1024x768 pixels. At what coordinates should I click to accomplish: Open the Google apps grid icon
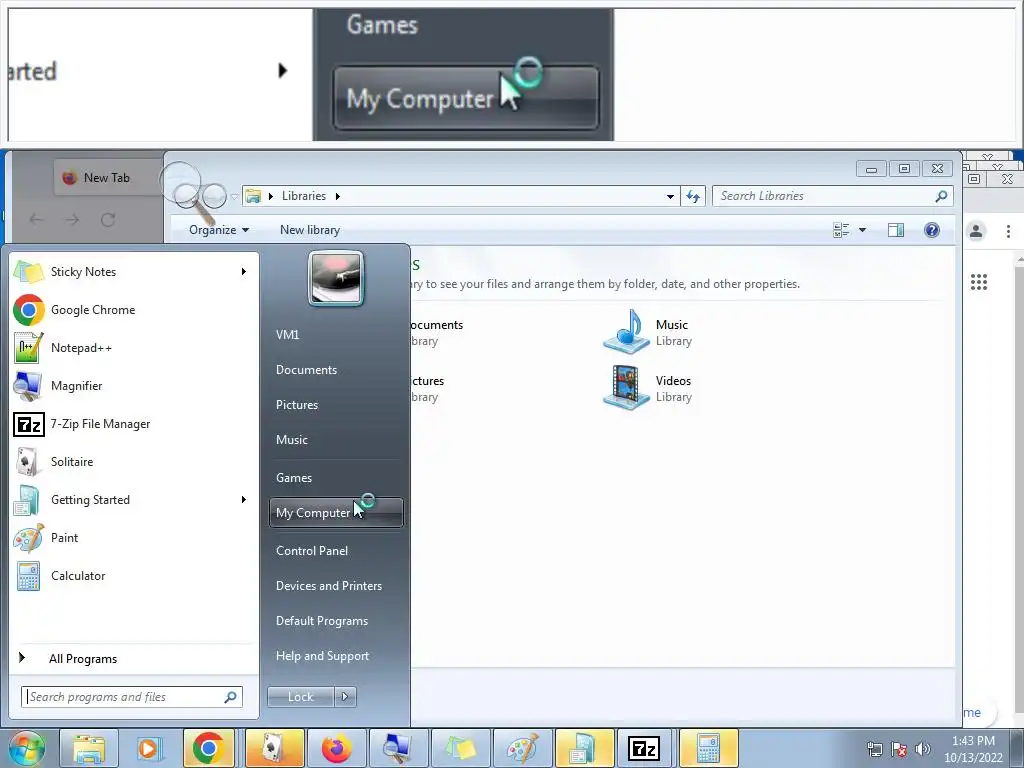coord(978,282)
